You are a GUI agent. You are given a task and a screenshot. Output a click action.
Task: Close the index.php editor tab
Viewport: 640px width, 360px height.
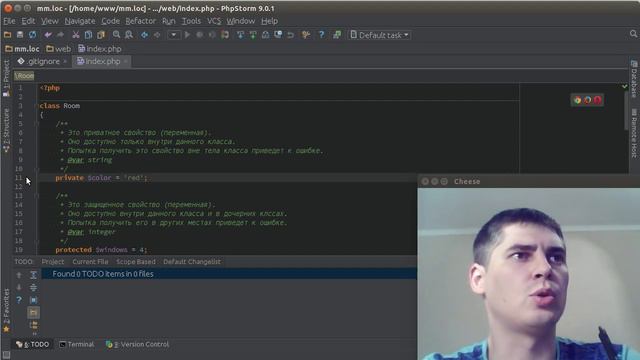[x=126, y=62]
